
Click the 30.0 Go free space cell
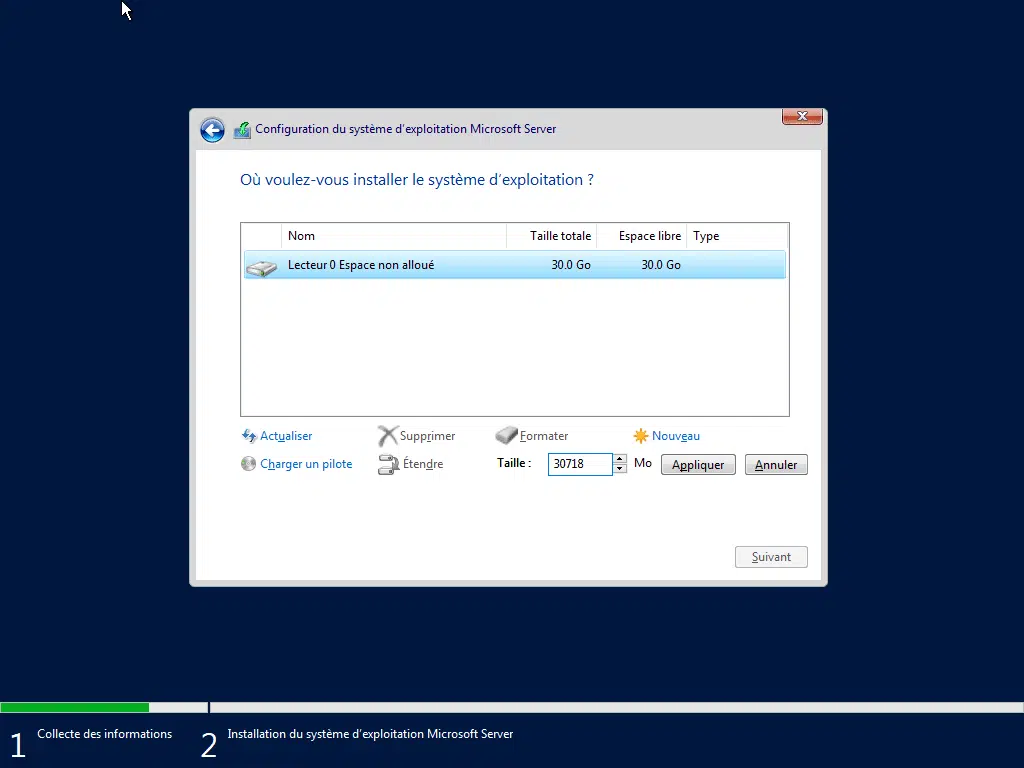tap(661, 264)
